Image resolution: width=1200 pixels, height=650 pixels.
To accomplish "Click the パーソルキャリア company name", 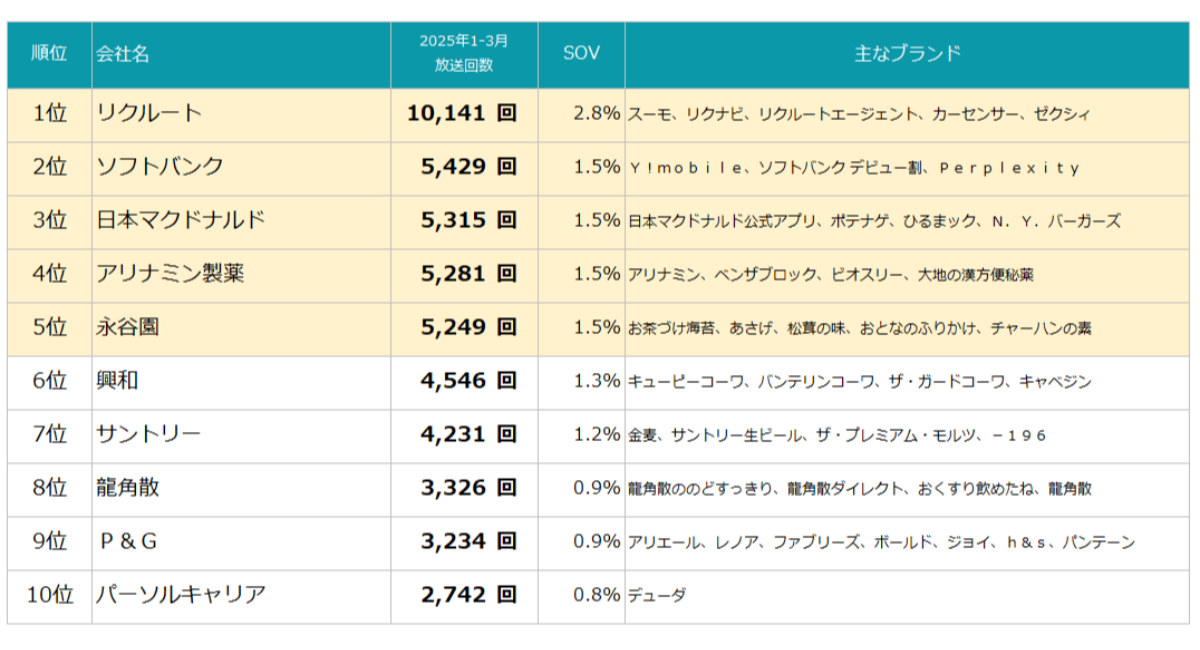I will [181, 595].
